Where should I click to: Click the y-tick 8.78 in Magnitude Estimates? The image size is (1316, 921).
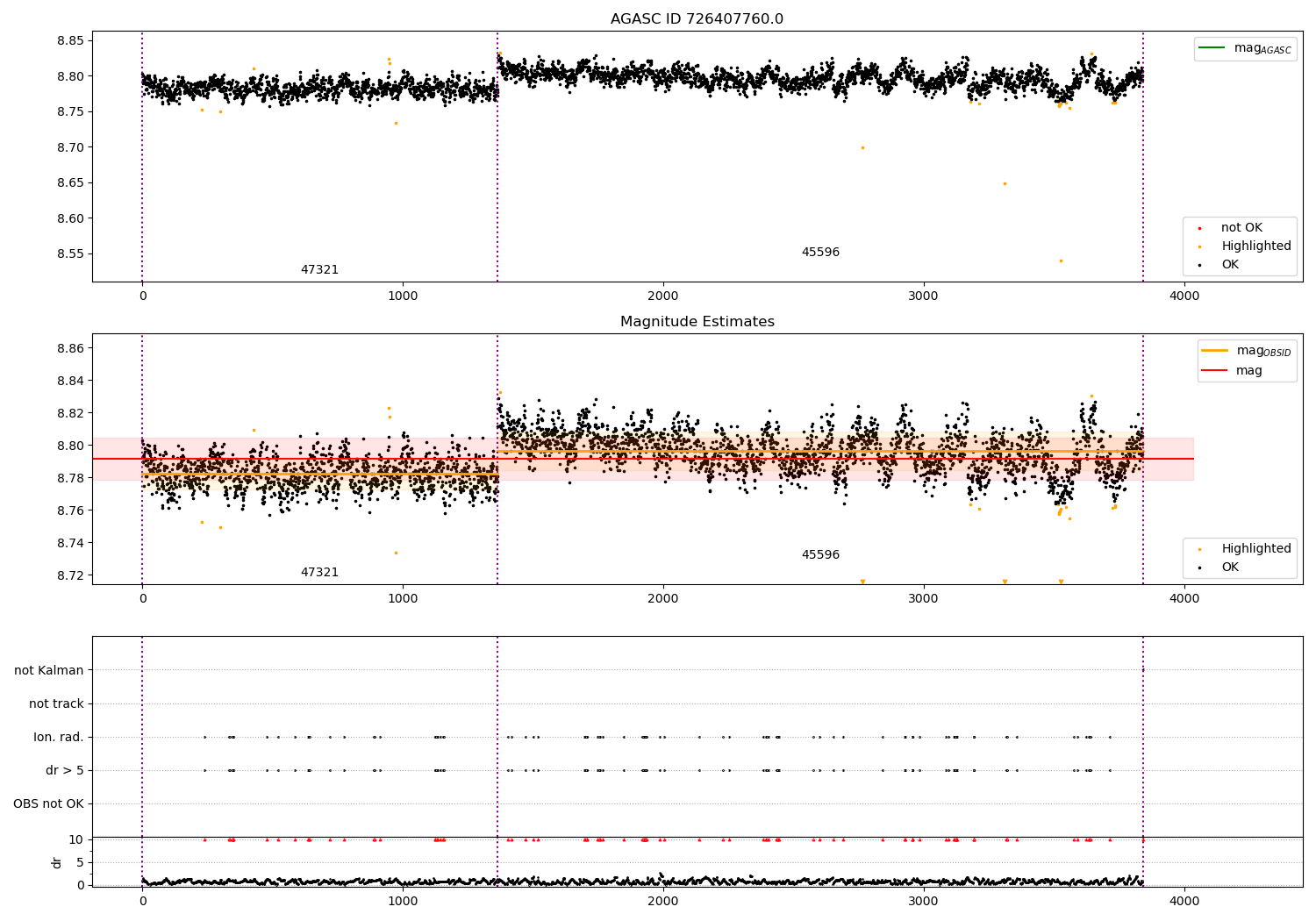pos(70,478)
